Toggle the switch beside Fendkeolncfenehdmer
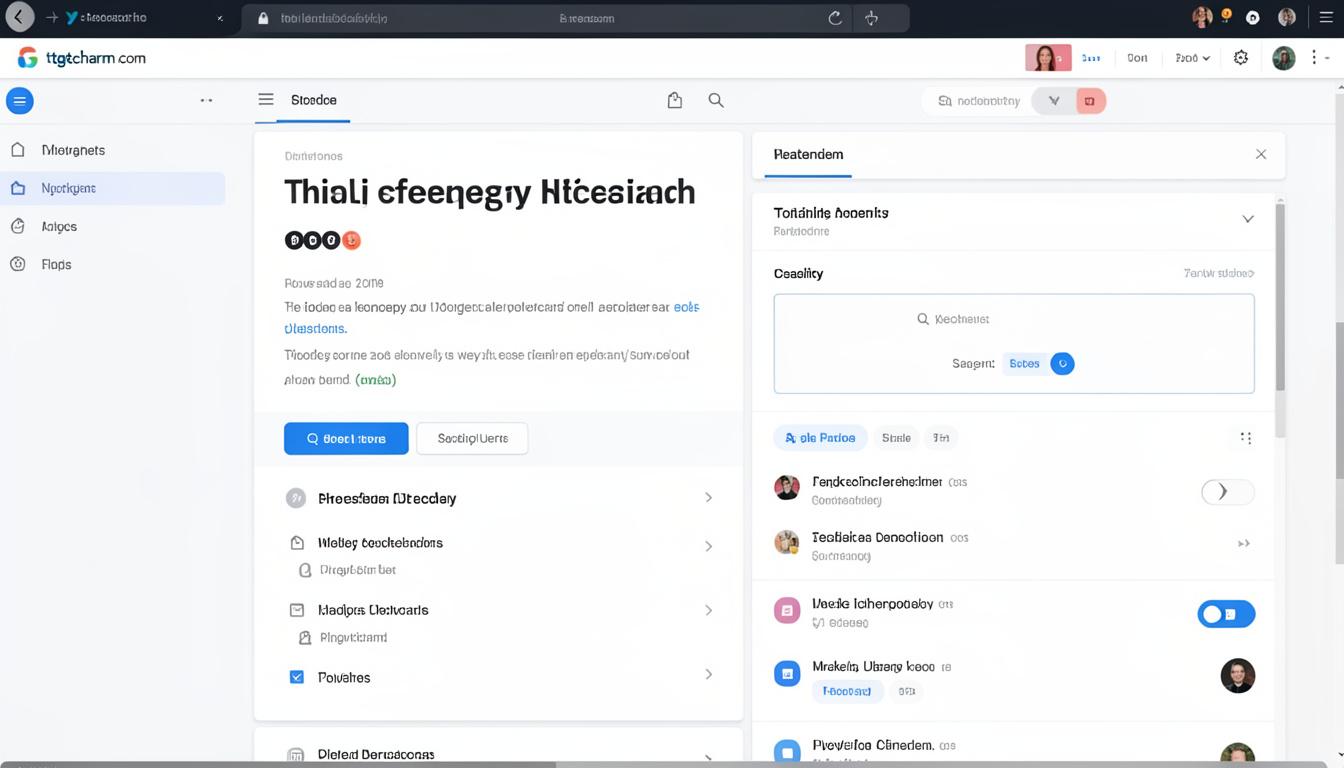1344x768 pixels. 1227,492
